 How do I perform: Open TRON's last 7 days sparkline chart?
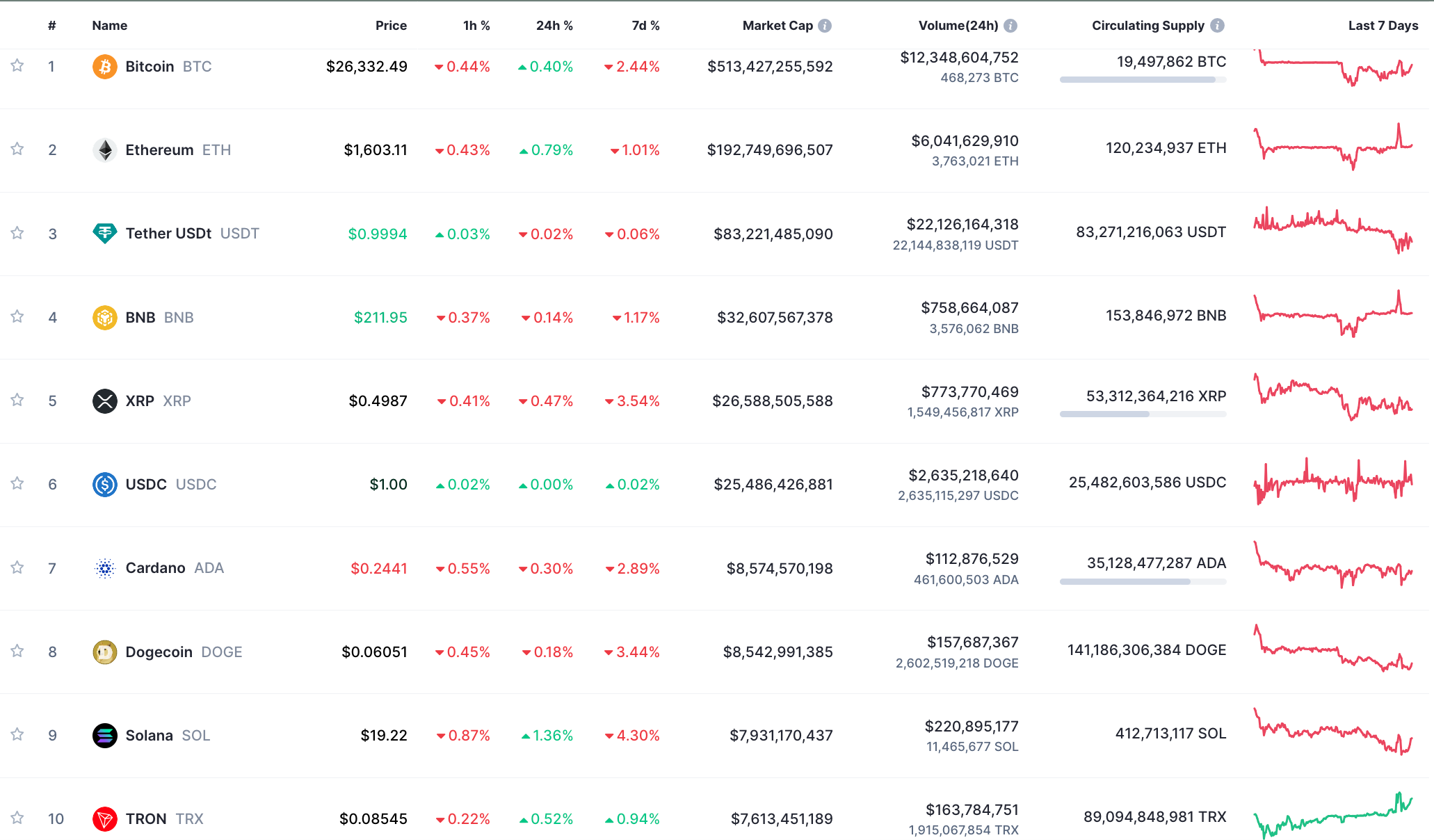coord(1332,816)
